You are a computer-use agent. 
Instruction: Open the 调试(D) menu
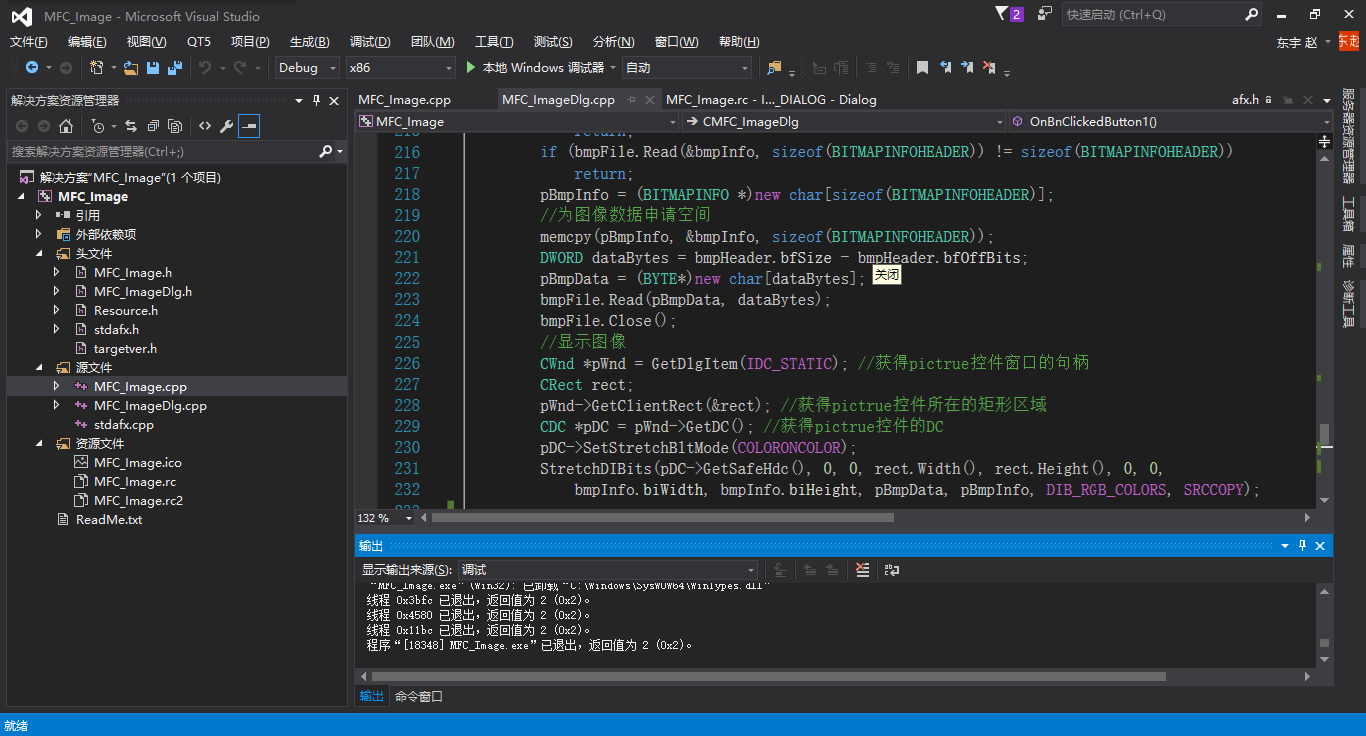tap(370, 41)
